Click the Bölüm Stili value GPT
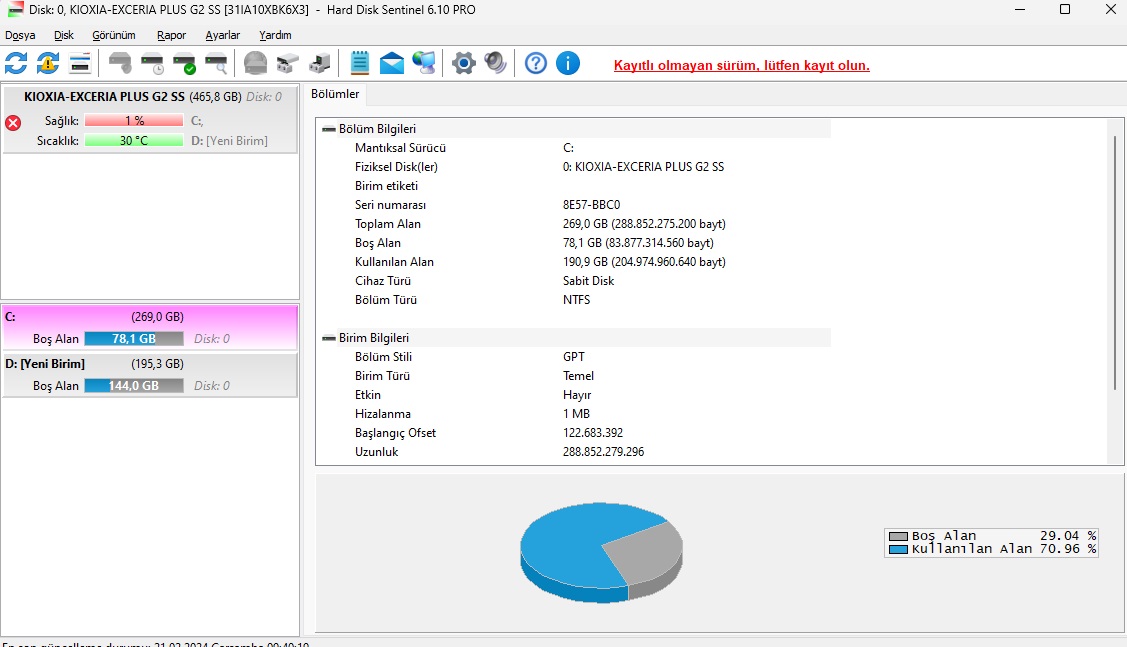The width and height of the screenshot is (1127, 647). 574,357
